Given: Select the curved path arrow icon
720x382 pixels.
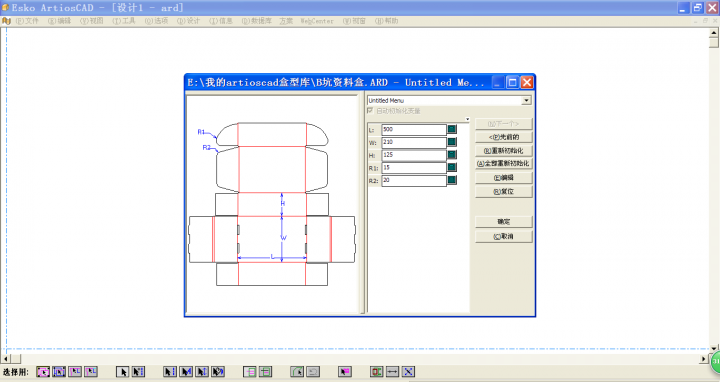Looking at the screenshot, I should 297,371.
